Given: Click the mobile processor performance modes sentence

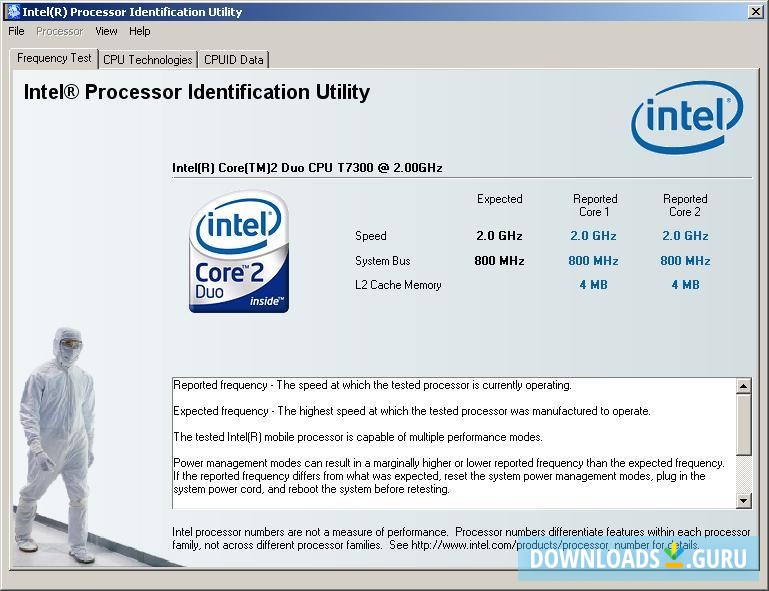Looking at the screenshot, I should [x=358, y=437].
